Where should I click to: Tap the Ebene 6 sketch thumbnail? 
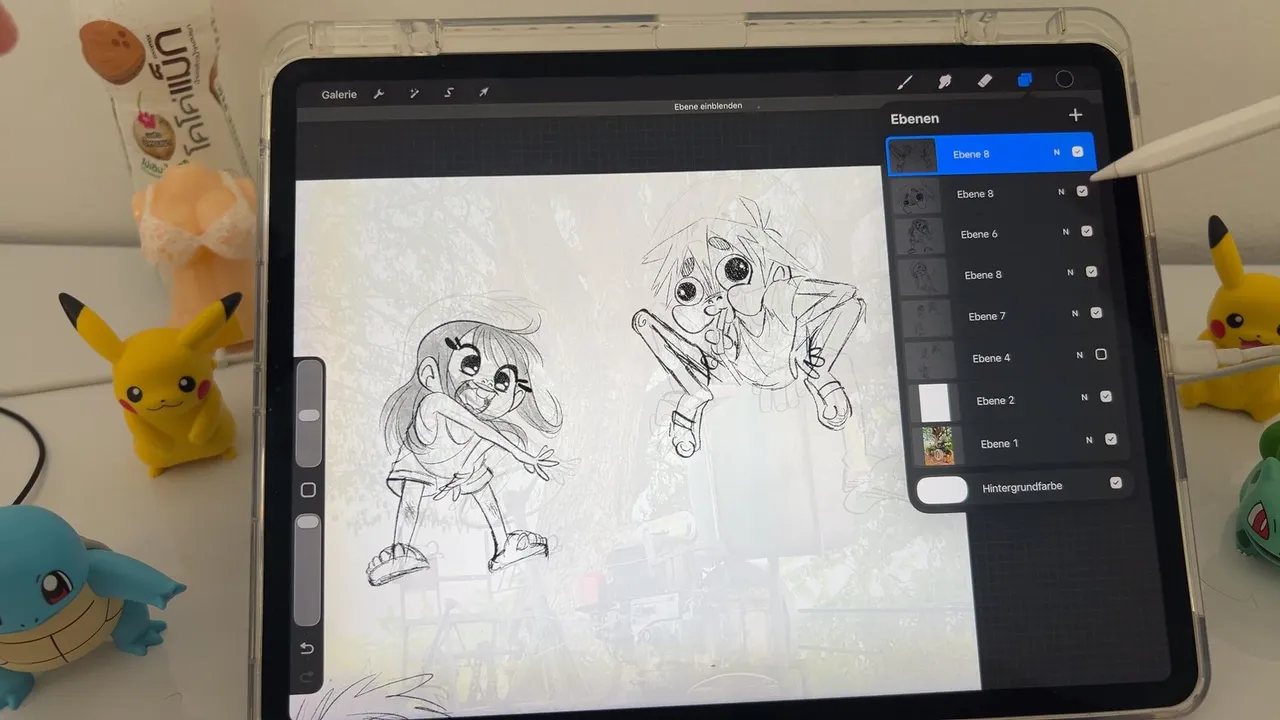(919, 235)
